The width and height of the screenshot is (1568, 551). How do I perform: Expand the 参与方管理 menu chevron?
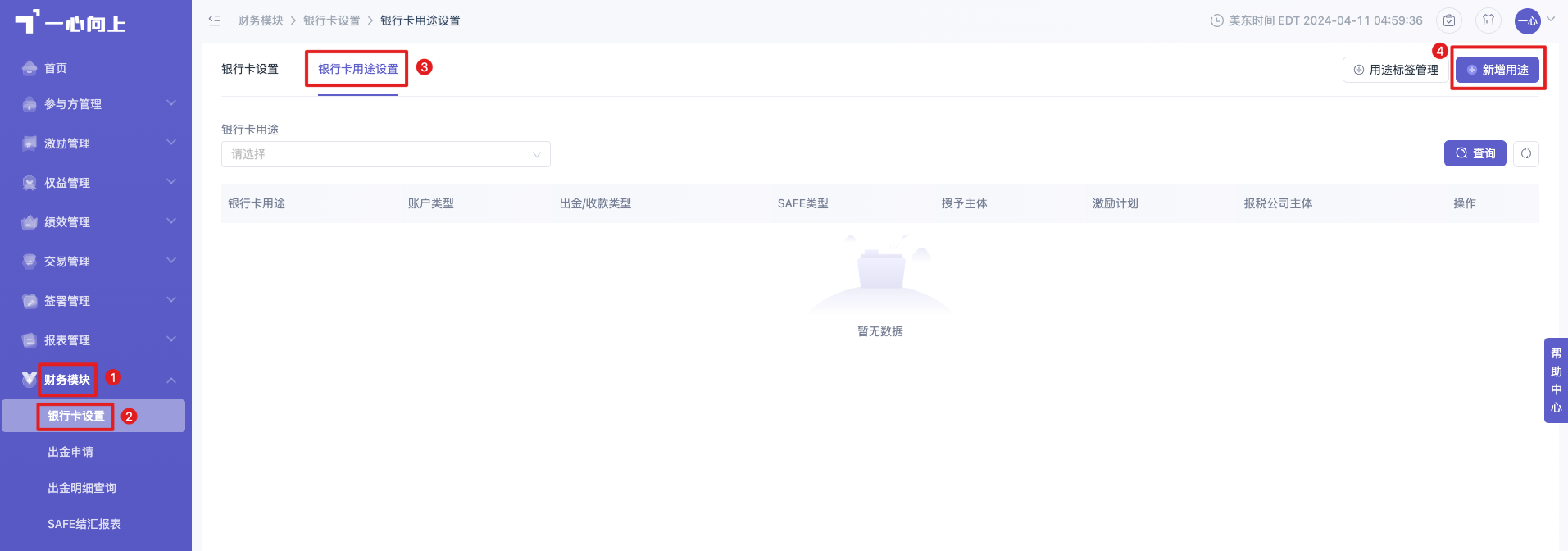(x=171, y=103)
